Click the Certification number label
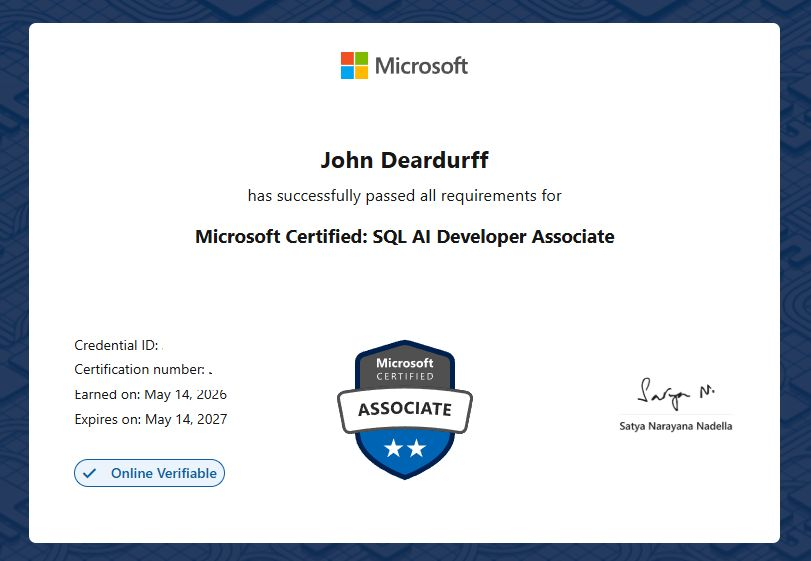The image size is (811, 561). (140, 370)
